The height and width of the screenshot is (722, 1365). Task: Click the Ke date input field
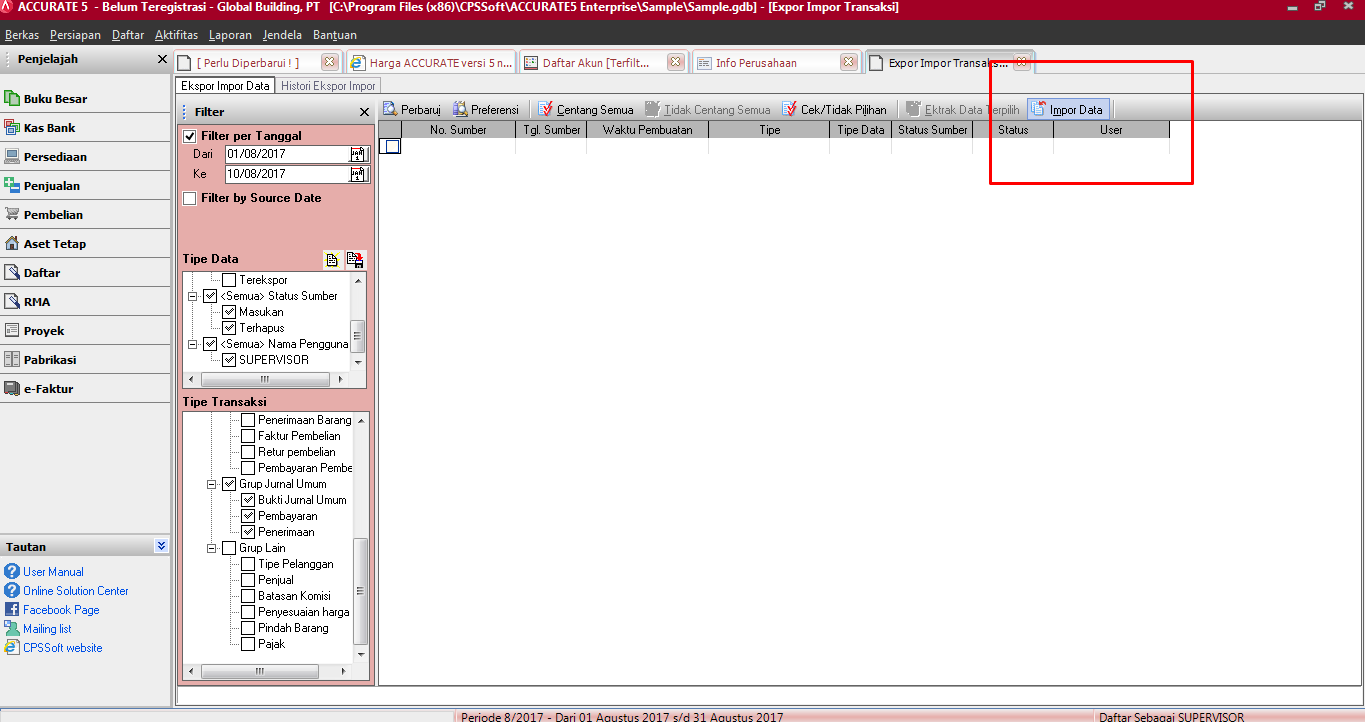(x=286, y=174)
